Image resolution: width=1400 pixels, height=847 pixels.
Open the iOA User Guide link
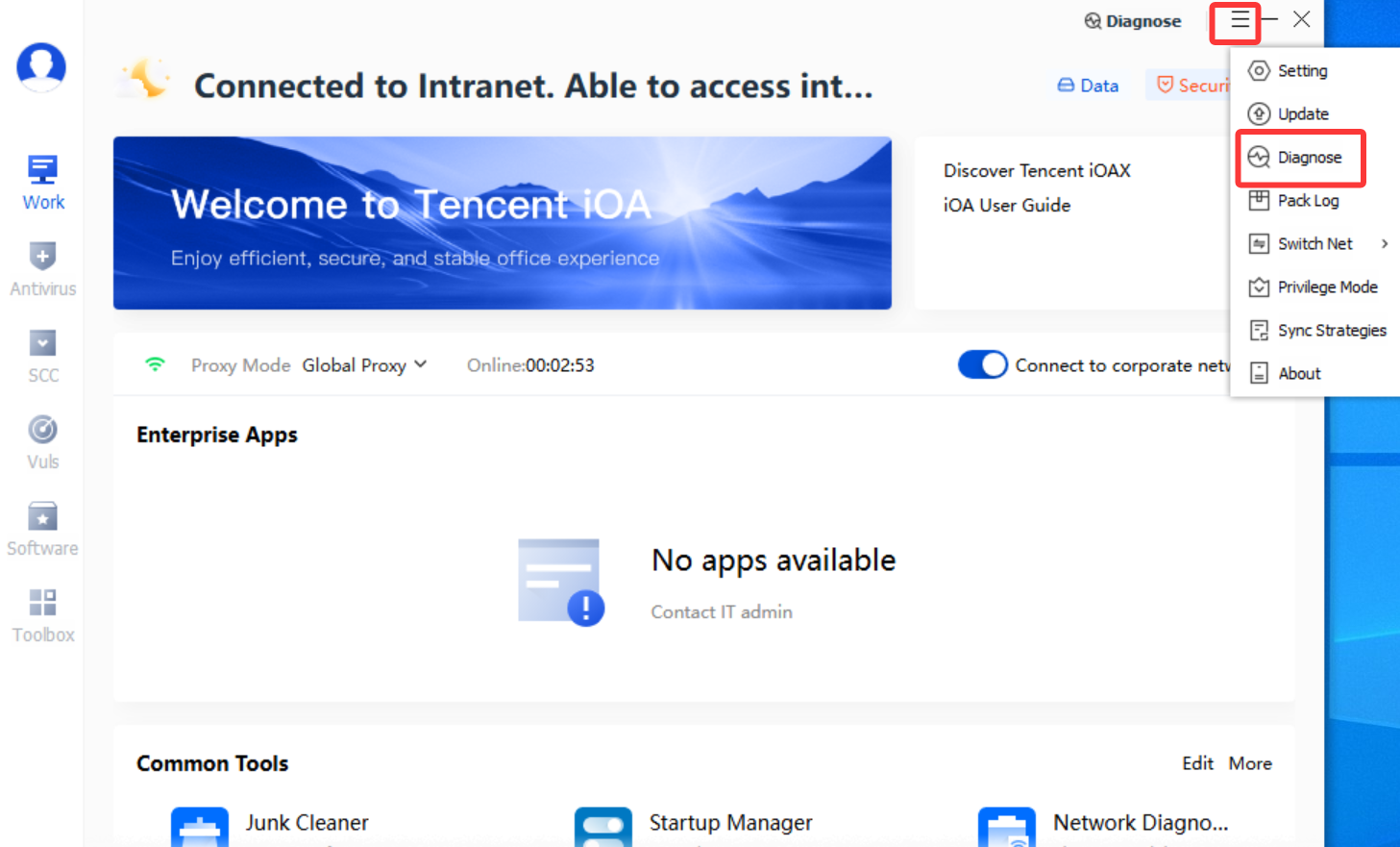tap(1006, 205)
